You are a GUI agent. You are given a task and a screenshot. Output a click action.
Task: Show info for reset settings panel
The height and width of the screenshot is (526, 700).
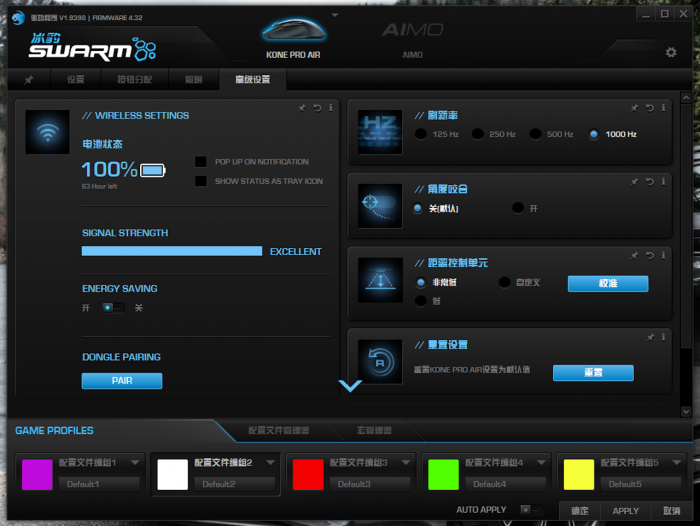(662, 337)
